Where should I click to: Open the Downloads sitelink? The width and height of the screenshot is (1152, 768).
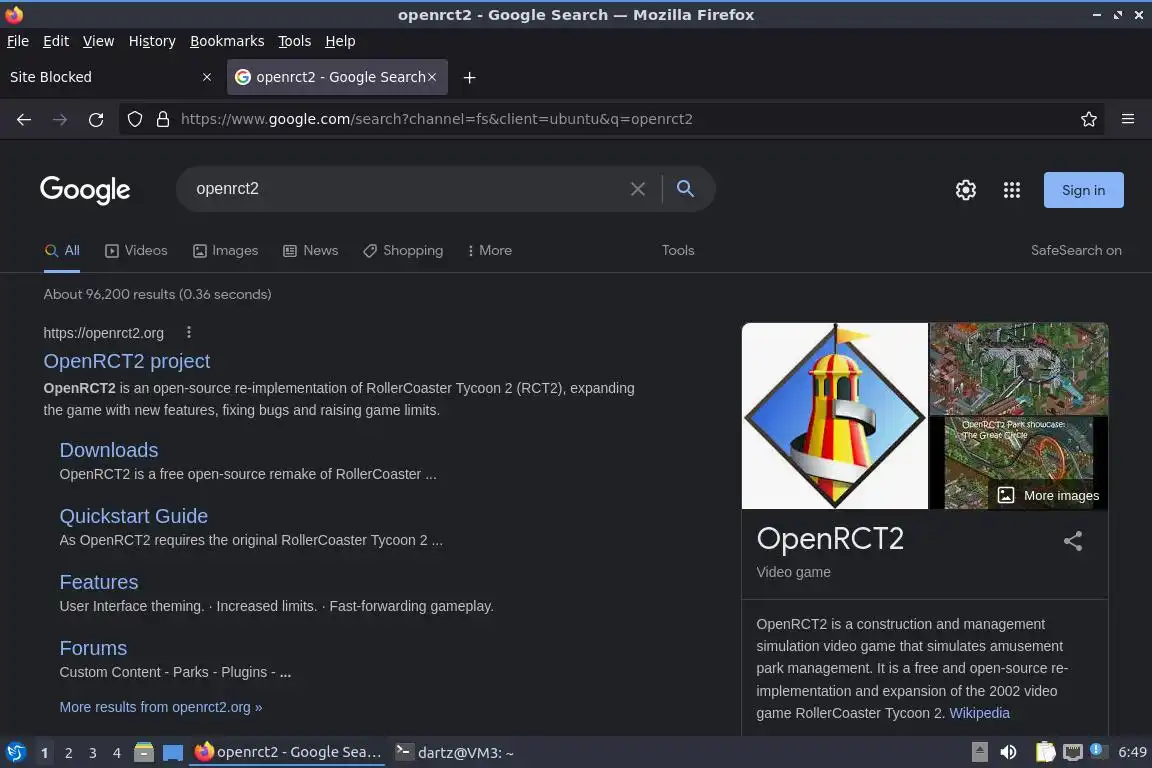(x=109, y=450)
